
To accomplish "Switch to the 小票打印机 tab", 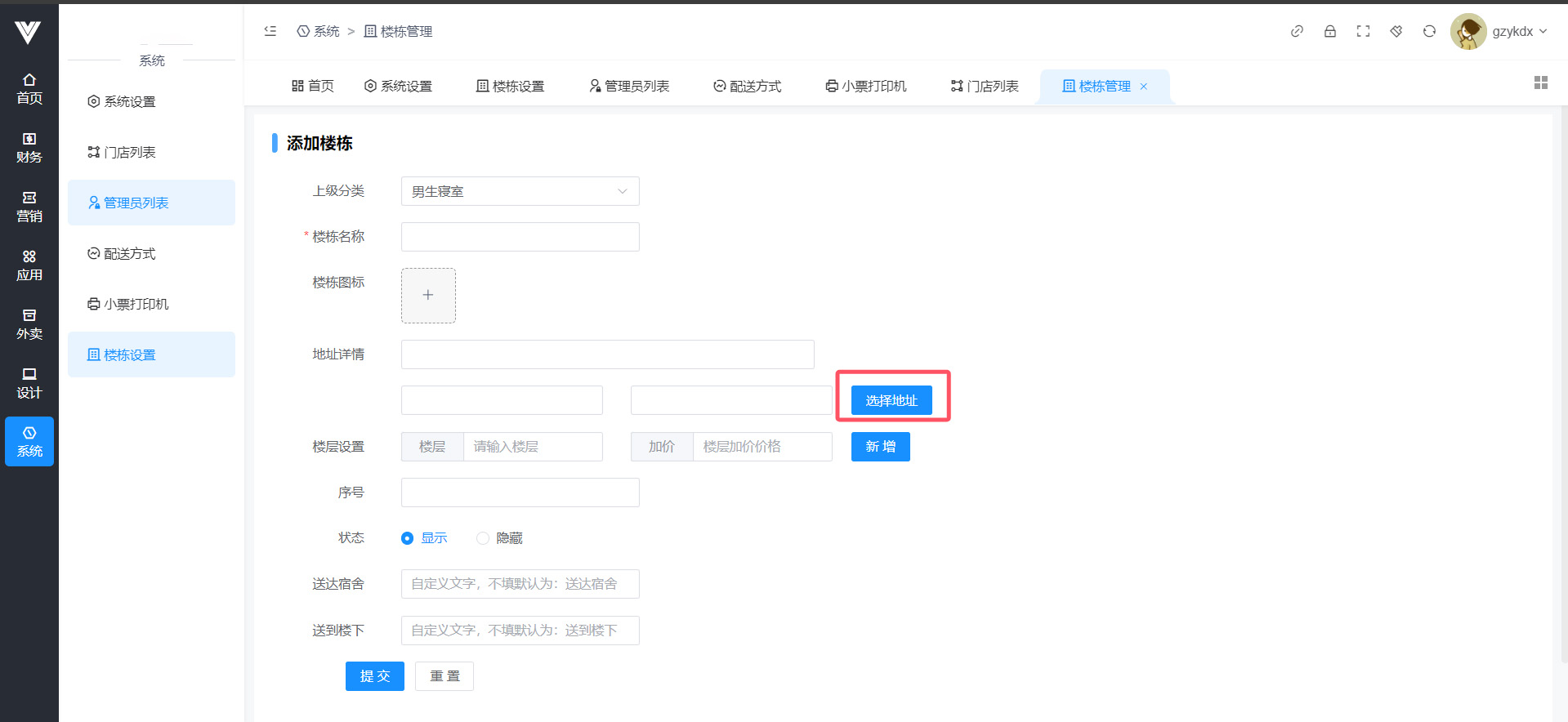I will [865, 86].
